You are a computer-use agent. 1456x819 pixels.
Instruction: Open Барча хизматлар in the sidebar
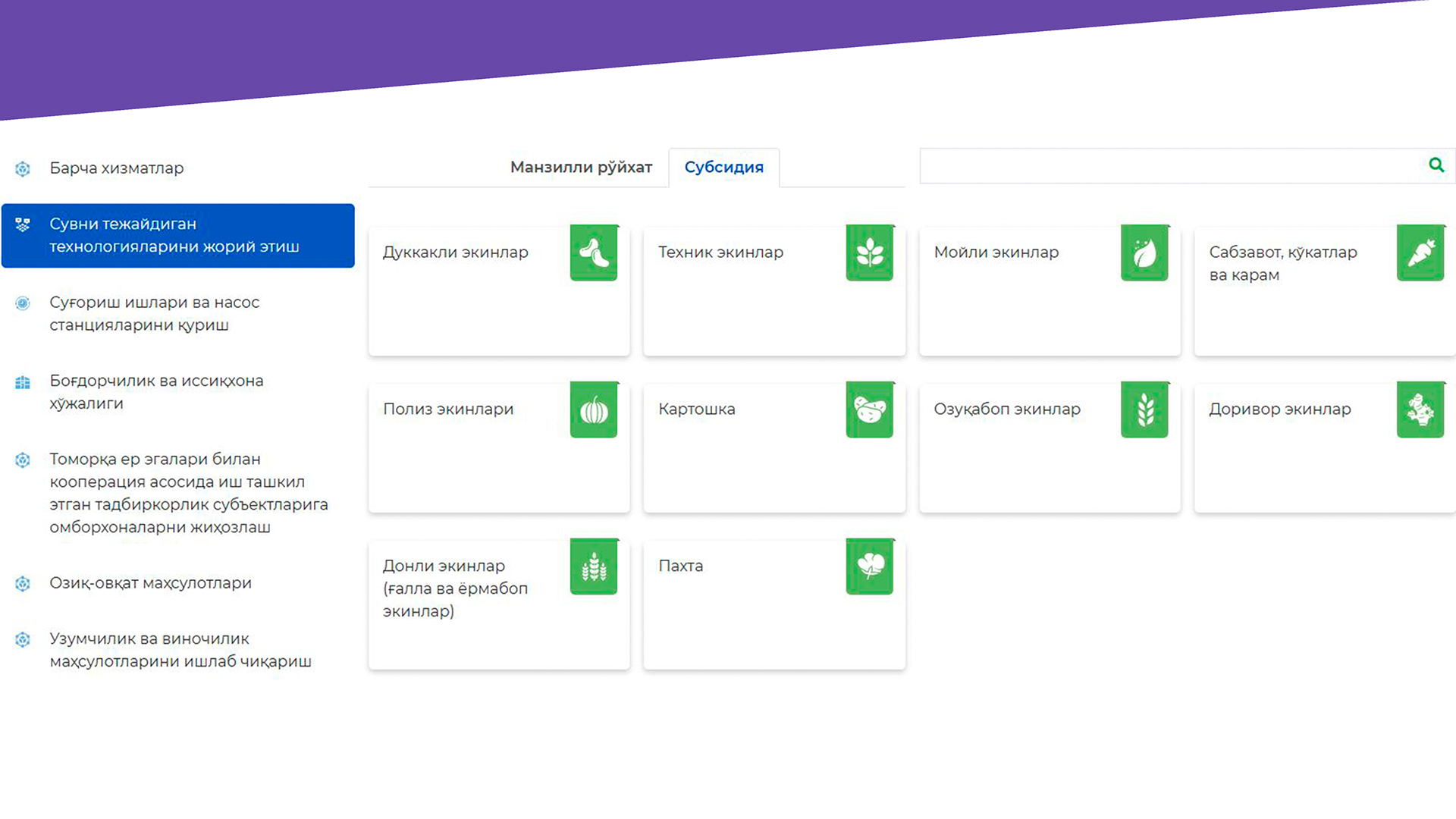117,168
